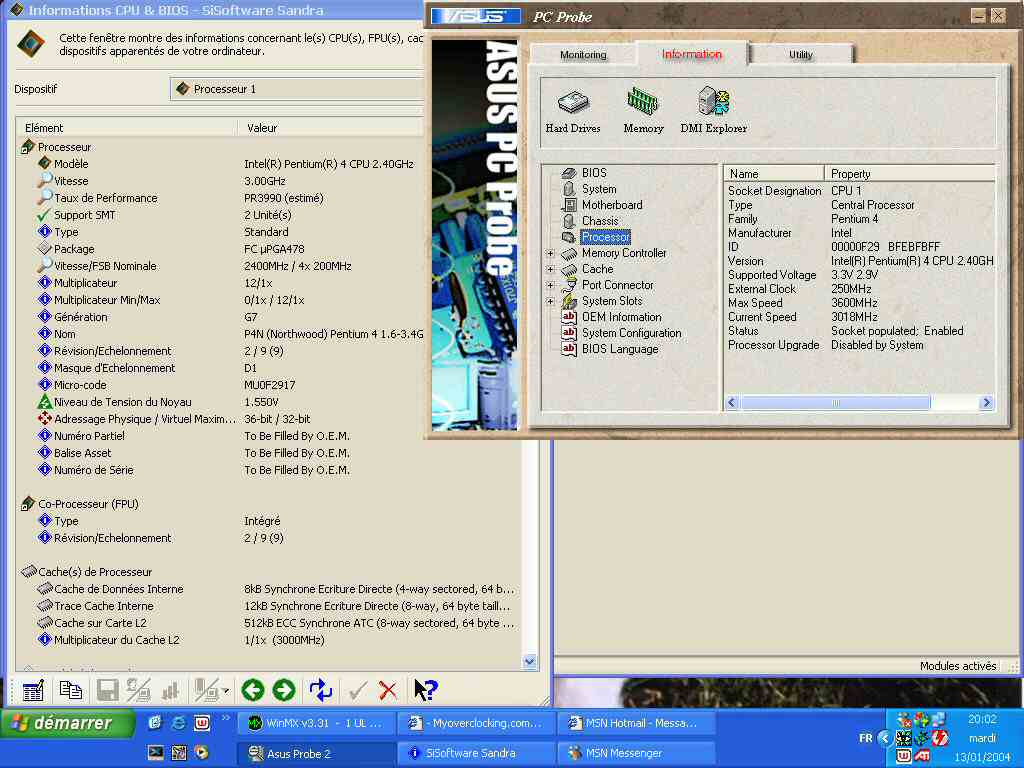Open MSN Messenger from the taskbar
Image resolution: width=1024 pixels, height=768 pixels.
tap(635, 753)
